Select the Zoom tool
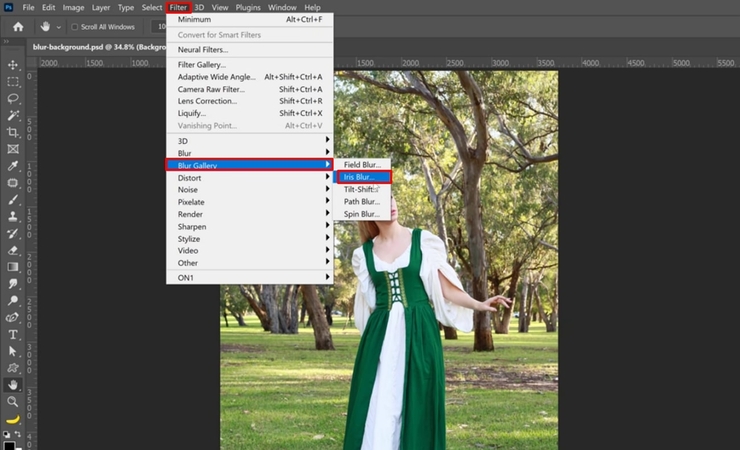The image size is (740, 450). [x=13, y=402]
